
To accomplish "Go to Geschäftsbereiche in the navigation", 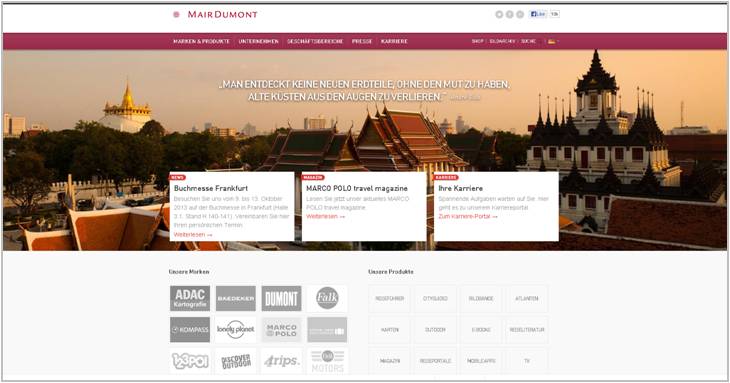I will tap(315, 41).
